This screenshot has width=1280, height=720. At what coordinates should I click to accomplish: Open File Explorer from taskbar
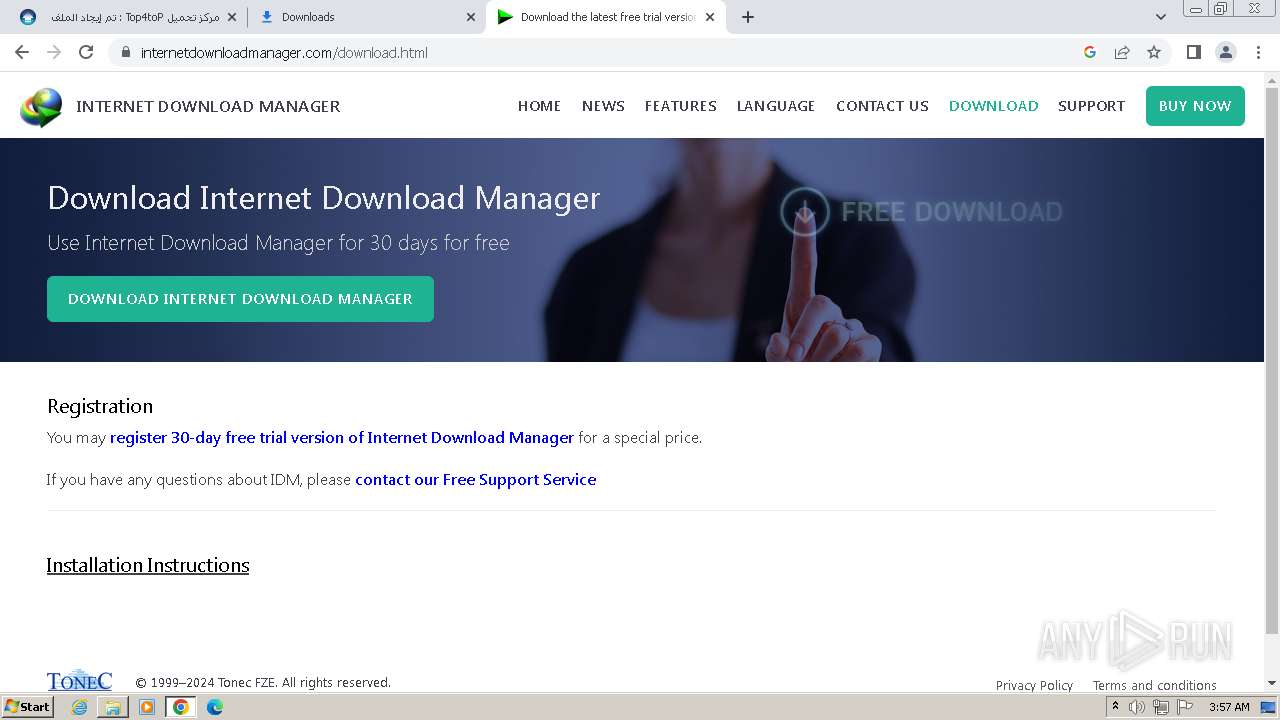pos(113,707)
